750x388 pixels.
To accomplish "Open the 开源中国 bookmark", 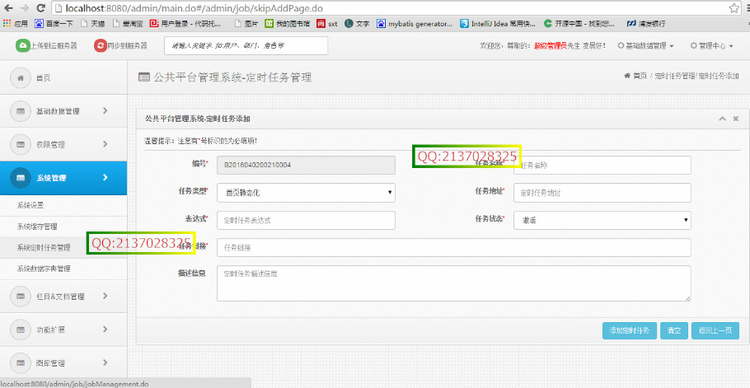I will point(580,23).
